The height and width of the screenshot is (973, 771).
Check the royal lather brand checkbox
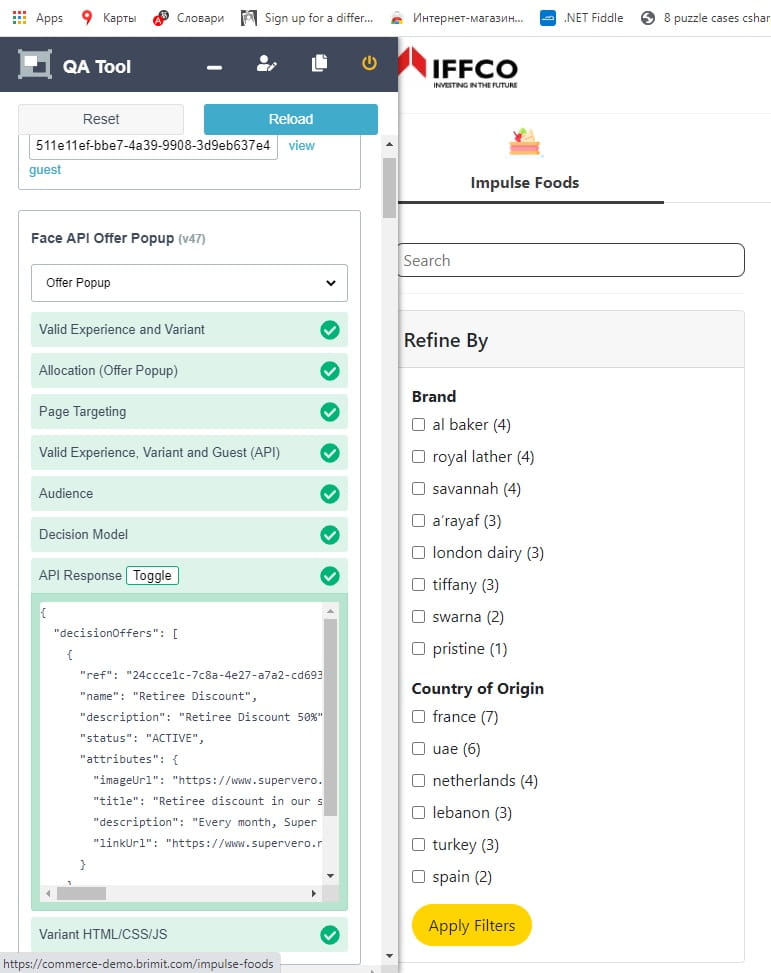coord(418,457)
